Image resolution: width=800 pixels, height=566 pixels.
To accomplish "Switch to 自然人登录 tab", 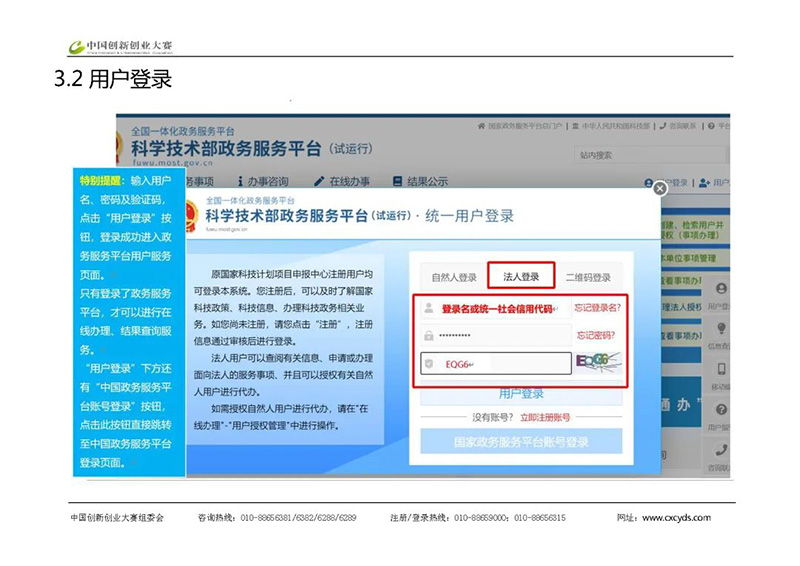I will click(454, 277).
